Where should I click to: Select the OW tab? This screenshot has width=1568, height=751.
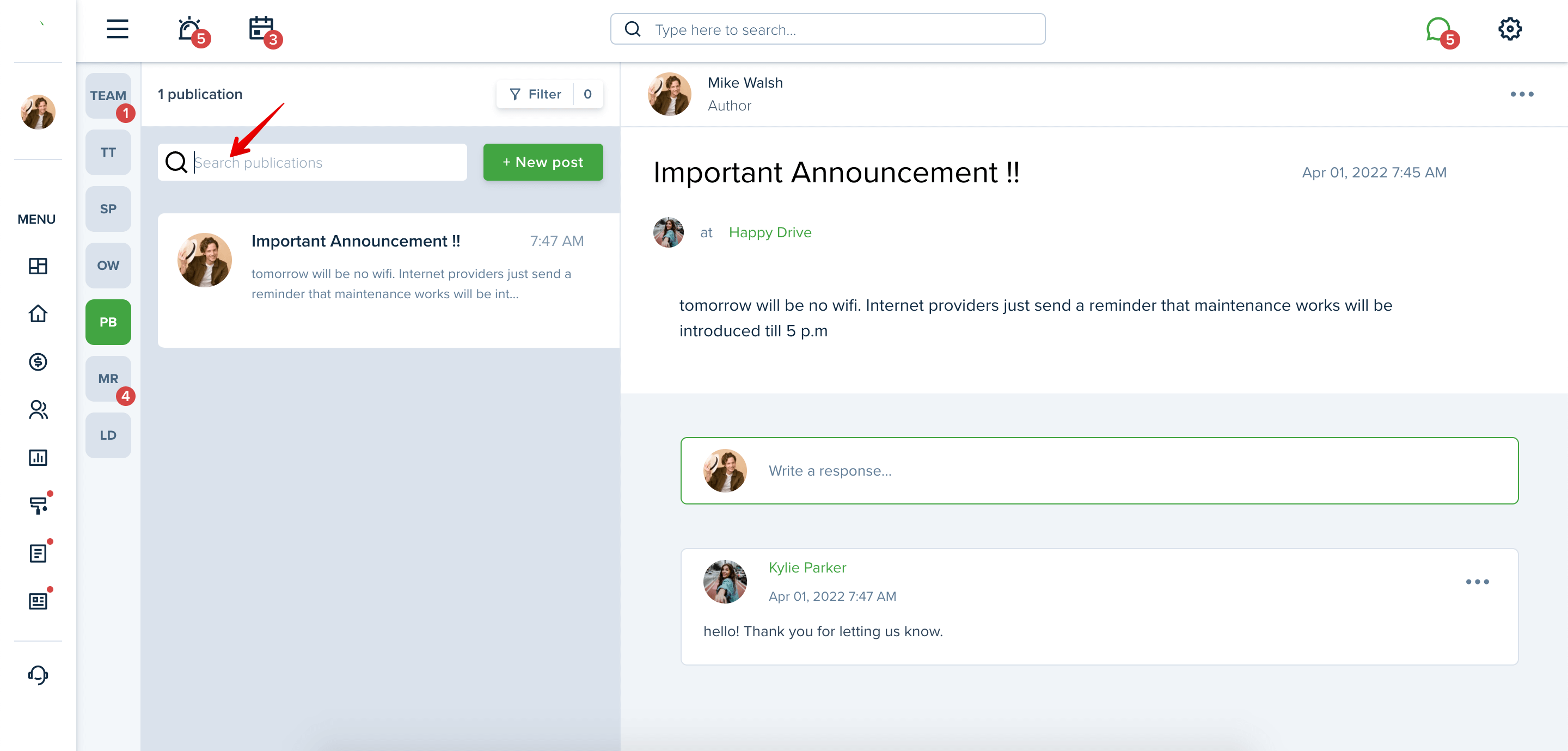point(108,266)
